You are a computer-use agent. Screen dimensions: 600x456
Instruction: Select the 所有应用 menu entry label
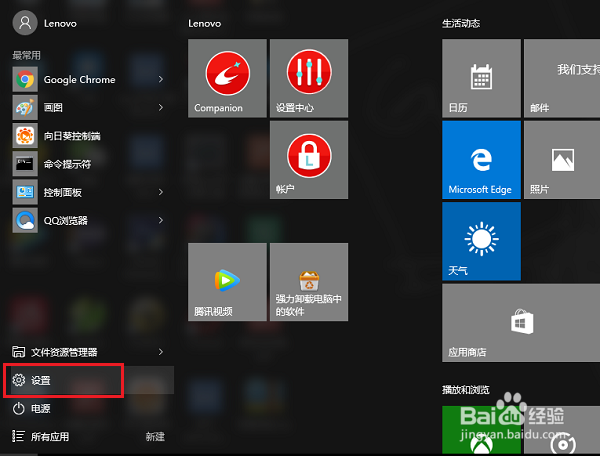click(x=50, y=436)
